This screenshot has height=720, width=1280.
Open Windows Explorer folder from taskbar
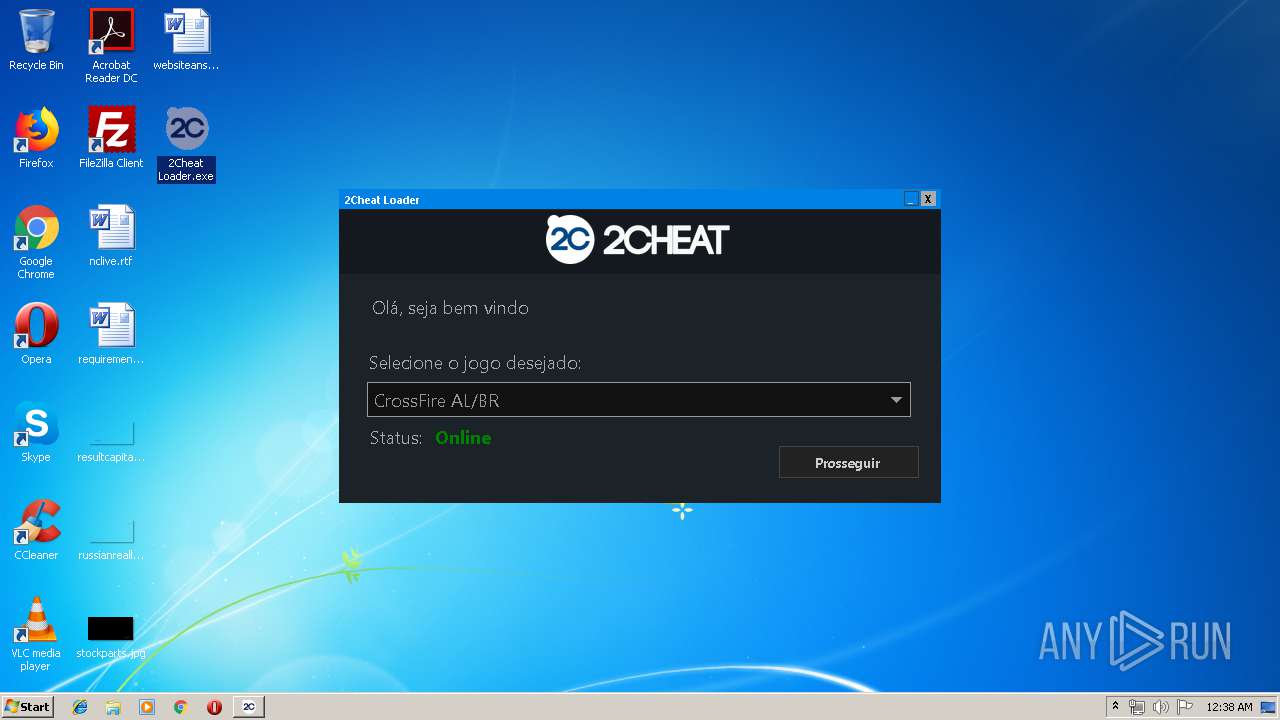coord(113,707)
